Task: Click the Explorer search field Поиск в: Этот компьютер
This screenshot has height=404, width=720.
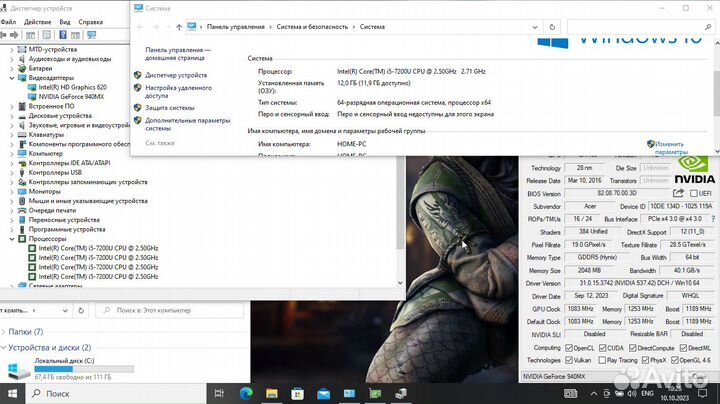Action: coord(169,310)
